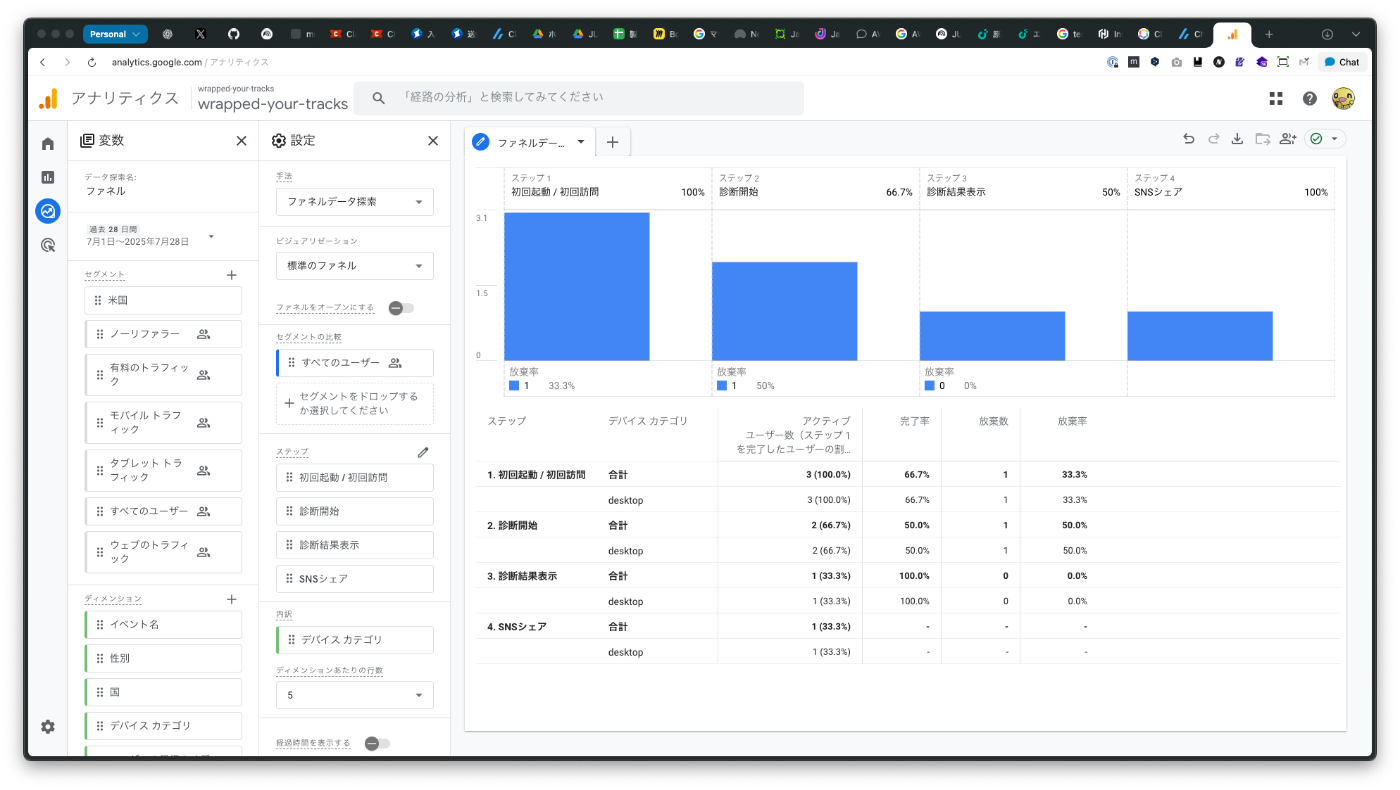Open the account avatar menu

tap(1343, 98)
